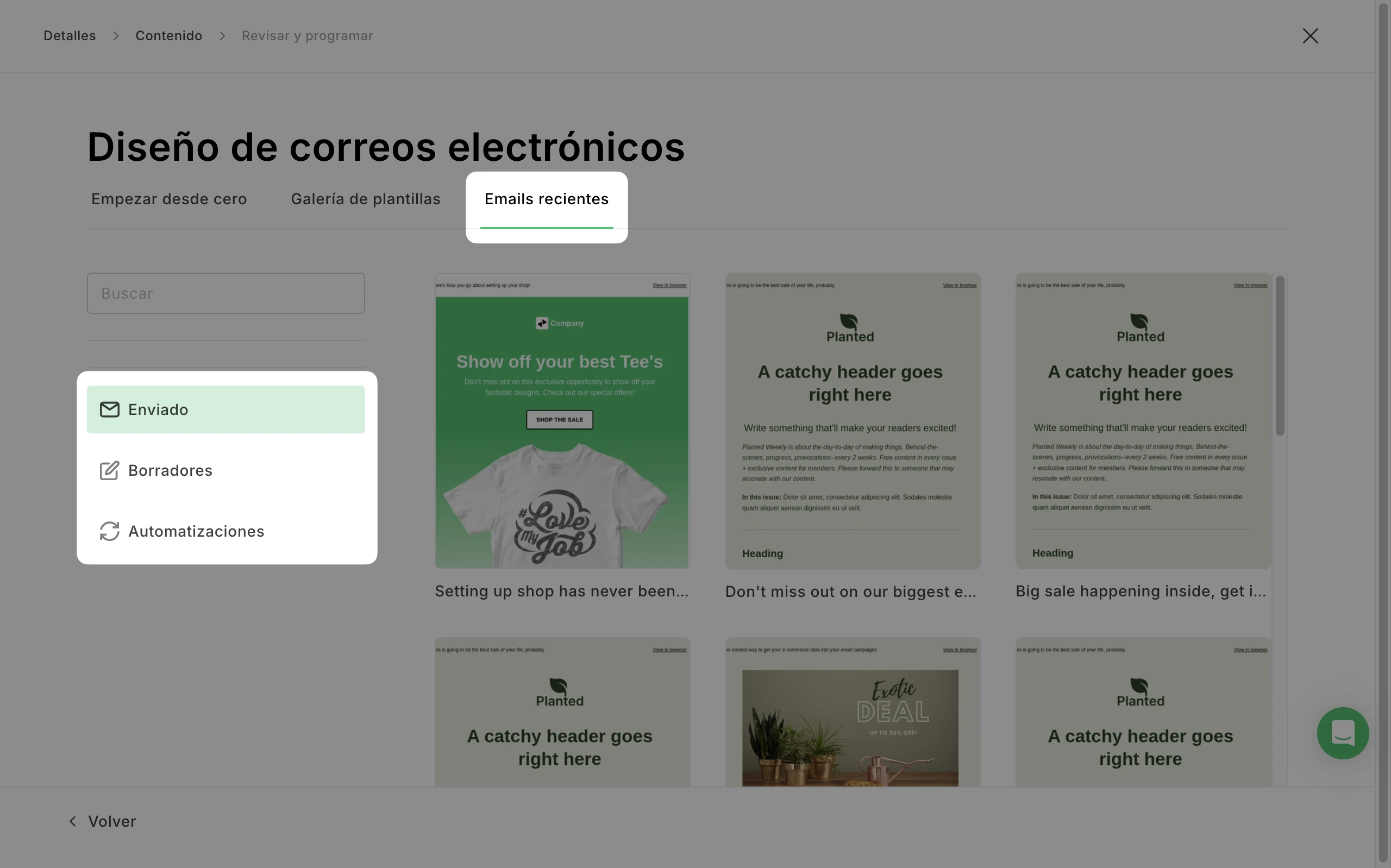The width and height of the screenshot is (1391, 868).
Task: Select the Show off your best Tee's email
Action: click(562, 421)
